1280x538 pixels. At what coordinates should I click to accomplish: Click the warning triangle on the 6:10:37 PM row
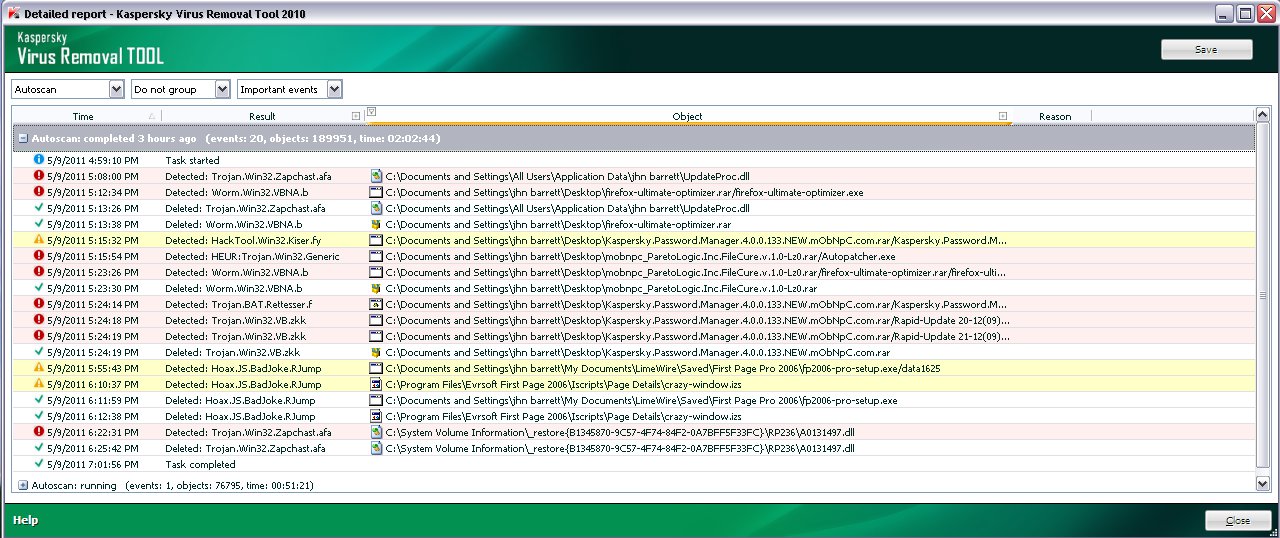pyautogui.click(x=39, y=384)
